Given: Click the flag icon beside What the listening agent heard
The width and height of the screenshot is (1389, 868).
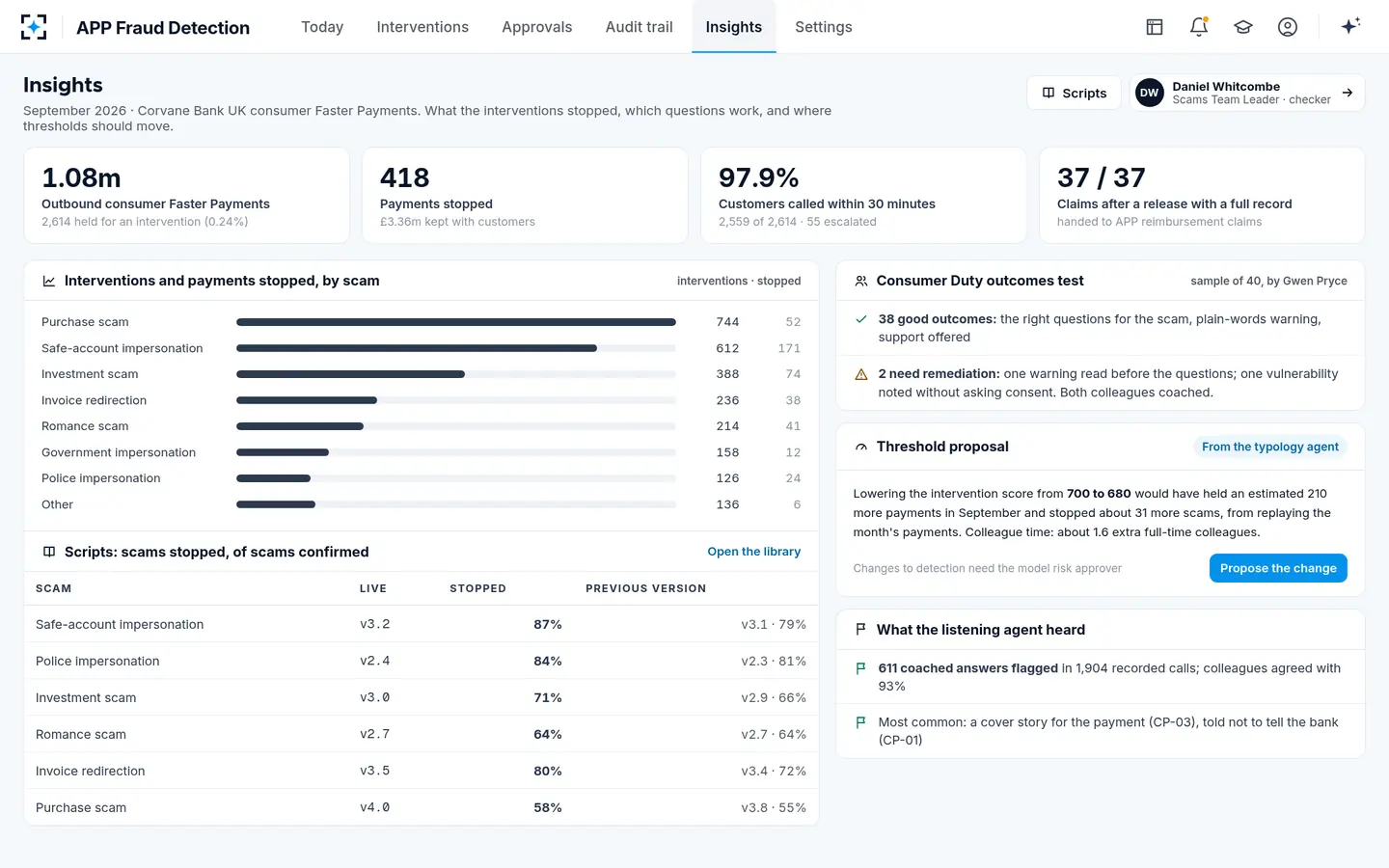Looking at the screenshot, I should point(861,630).
